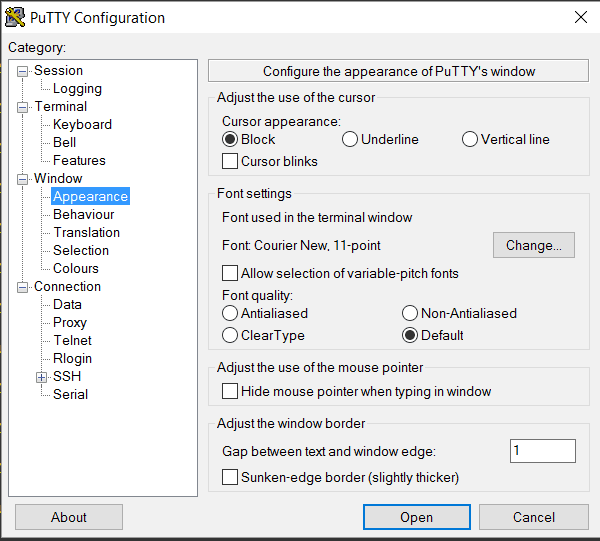Open the Colours settings in tree
The width and height of the screenshot is (600, 541).
click(x=76, y=269)
